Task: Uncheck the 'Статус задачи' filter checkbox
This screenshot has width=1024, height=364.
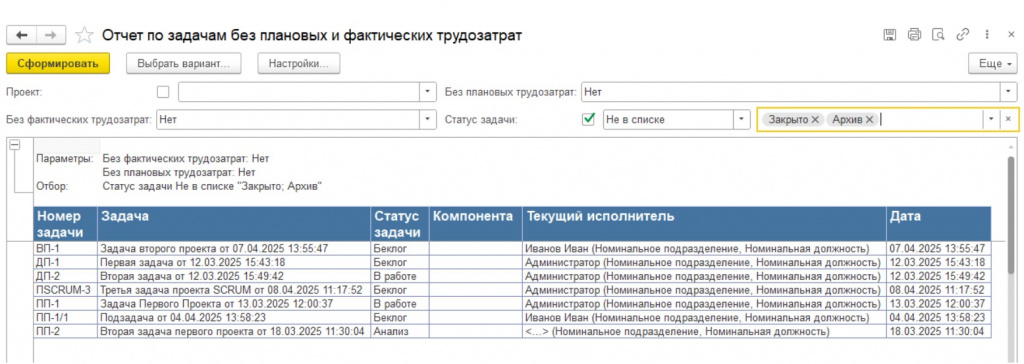Action: (588, 120)
